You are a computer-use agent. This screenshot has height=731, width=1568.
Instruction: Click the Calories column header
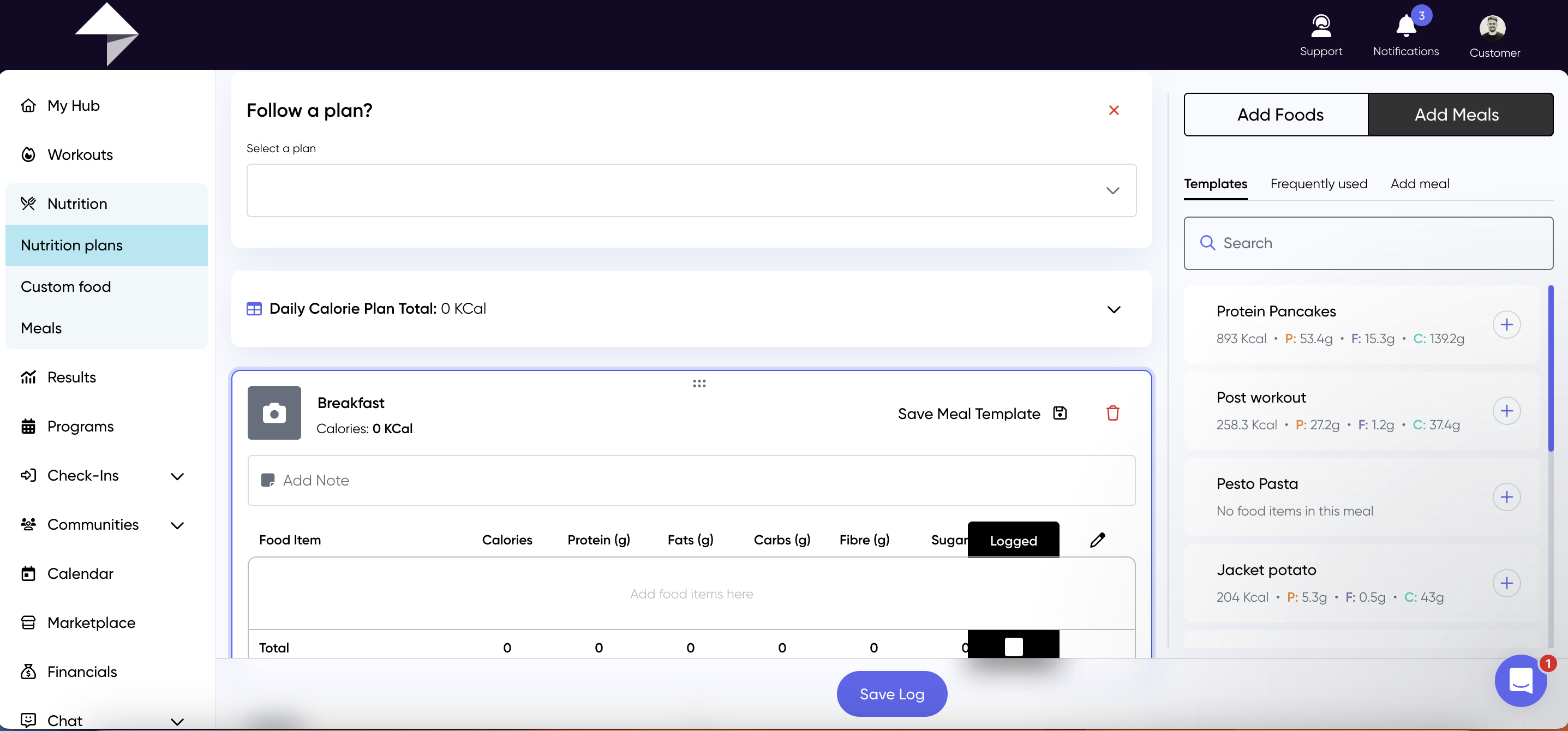(507, 540)
